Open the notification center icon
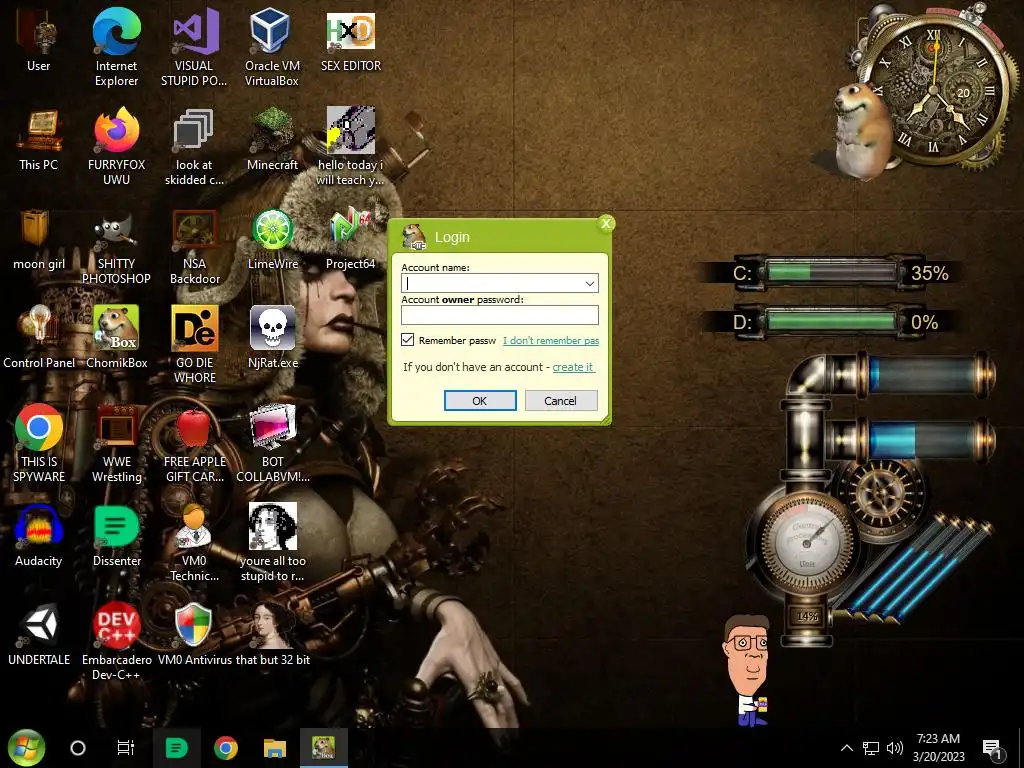 [993, 748]
